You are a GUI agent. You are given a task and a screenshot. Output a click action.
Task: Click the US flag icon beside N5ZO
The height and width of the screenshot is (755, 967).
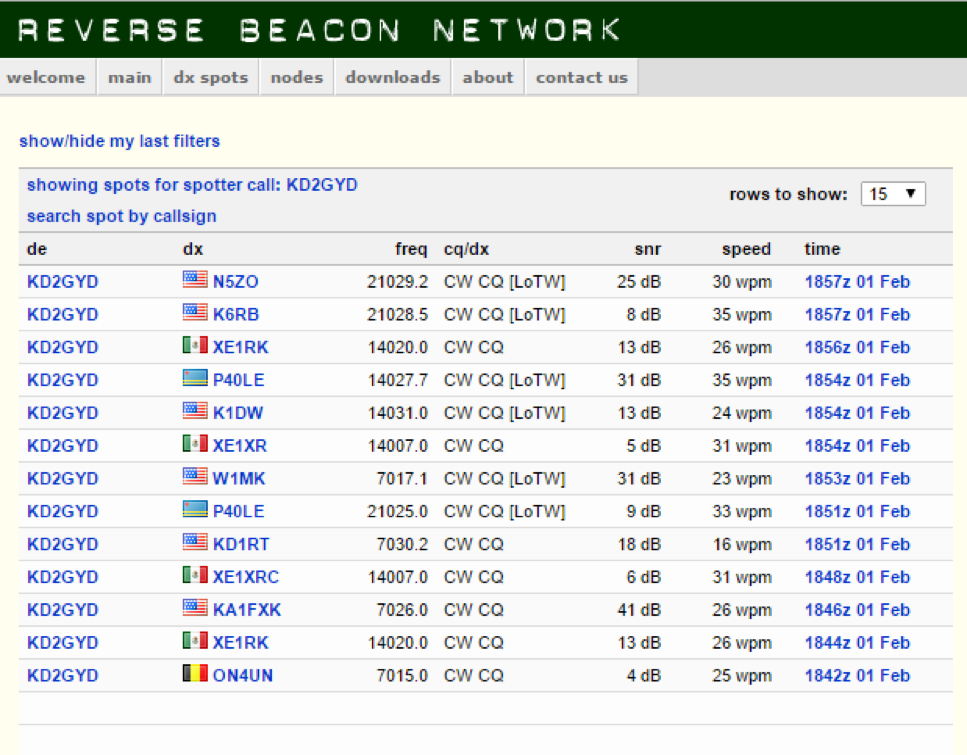[194, 281]
